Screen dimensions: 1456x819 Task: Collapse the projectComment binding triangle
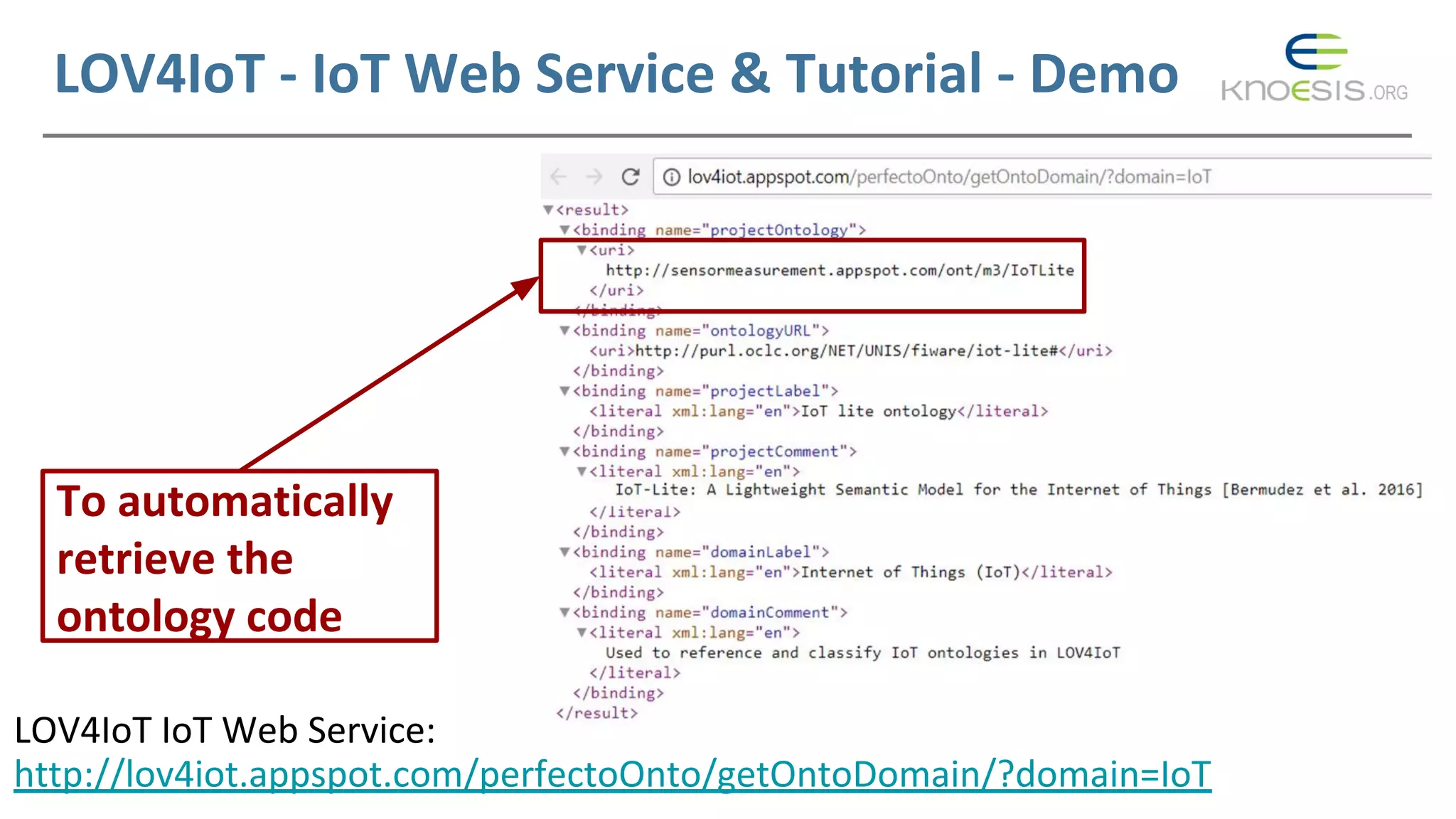(564, 451)
